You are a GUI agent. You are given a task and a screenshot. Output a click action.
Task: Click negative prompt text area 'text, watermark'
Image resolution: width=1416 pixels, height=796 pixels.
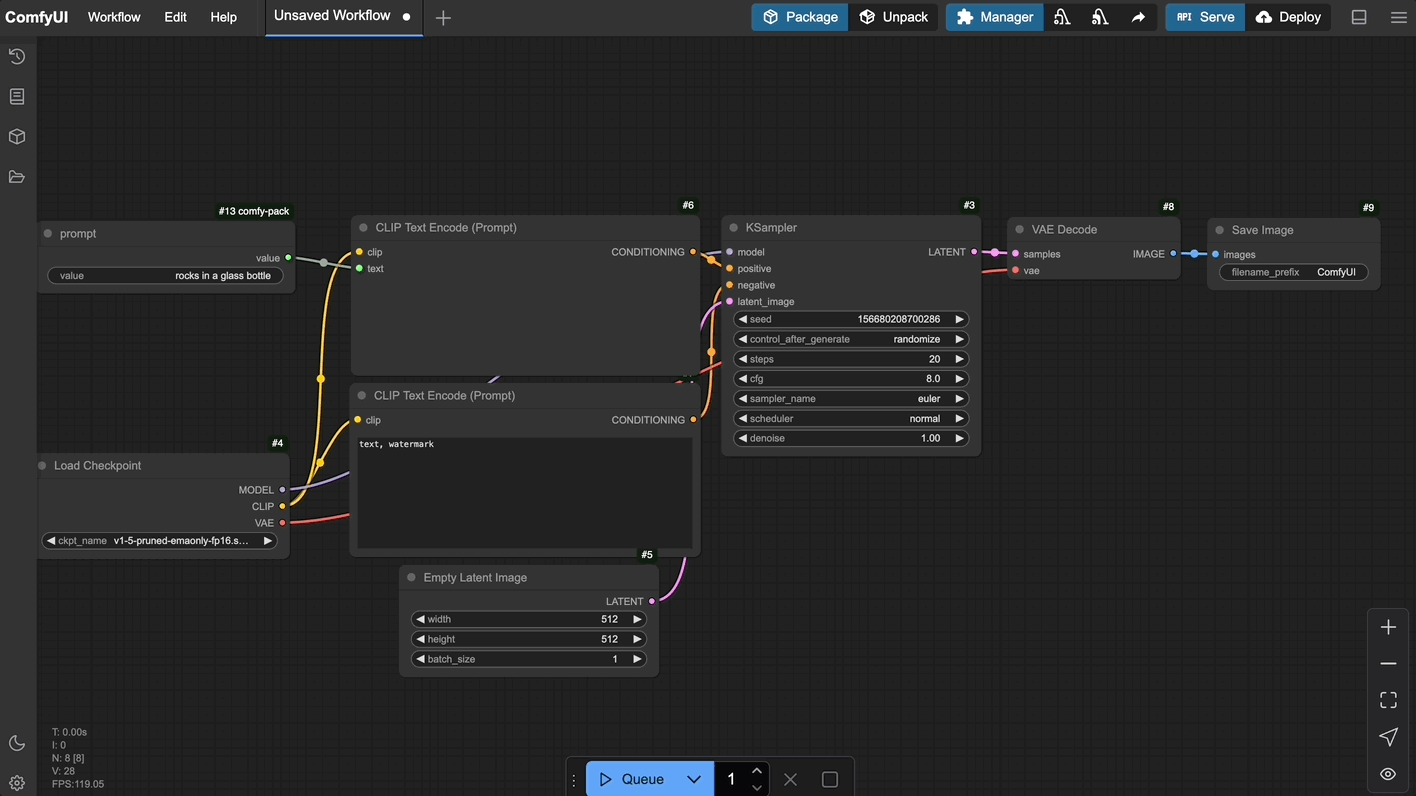525,492
